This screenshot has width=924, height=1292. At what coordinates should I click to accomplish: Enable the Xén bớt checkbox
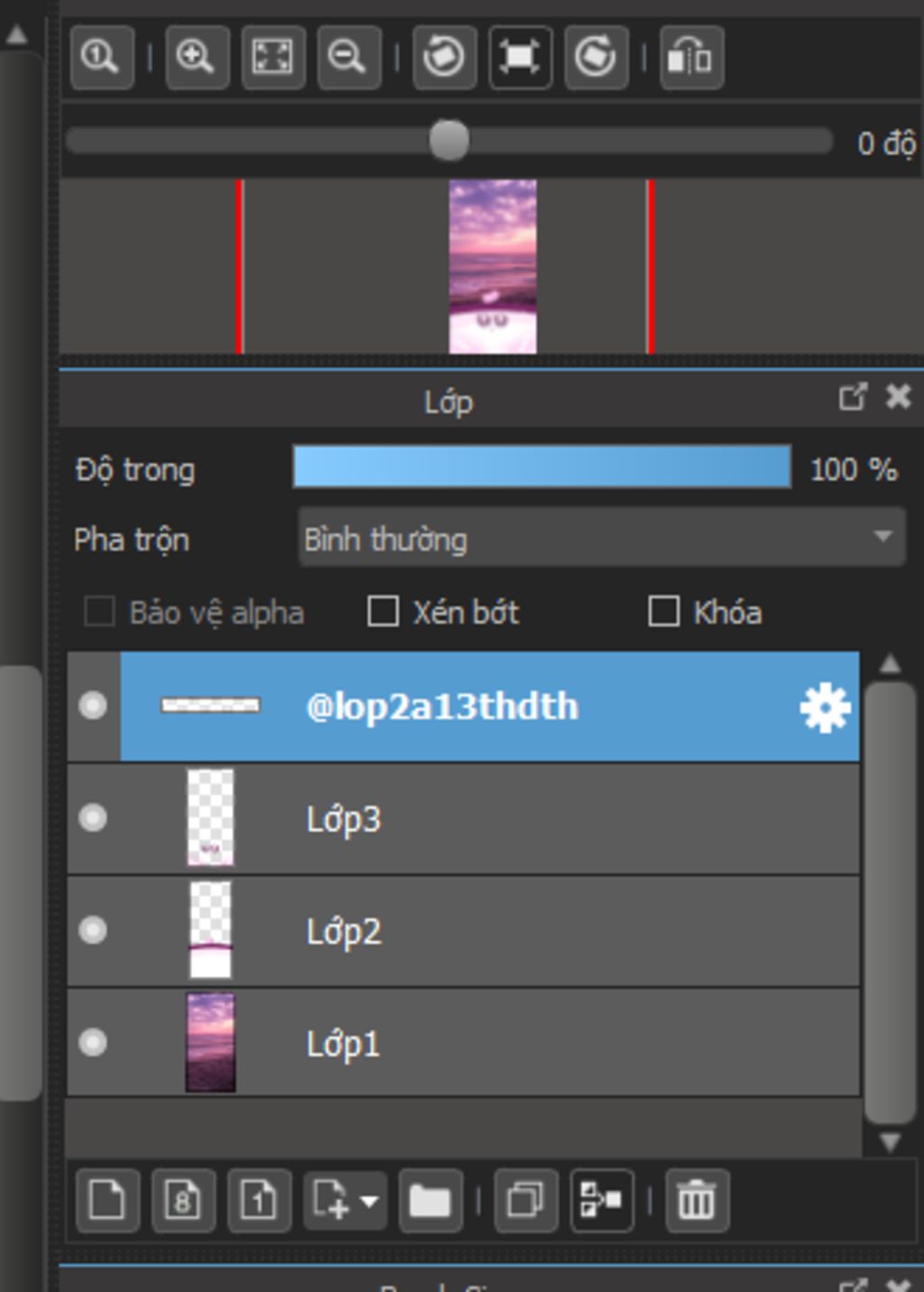tap(383, 612)
